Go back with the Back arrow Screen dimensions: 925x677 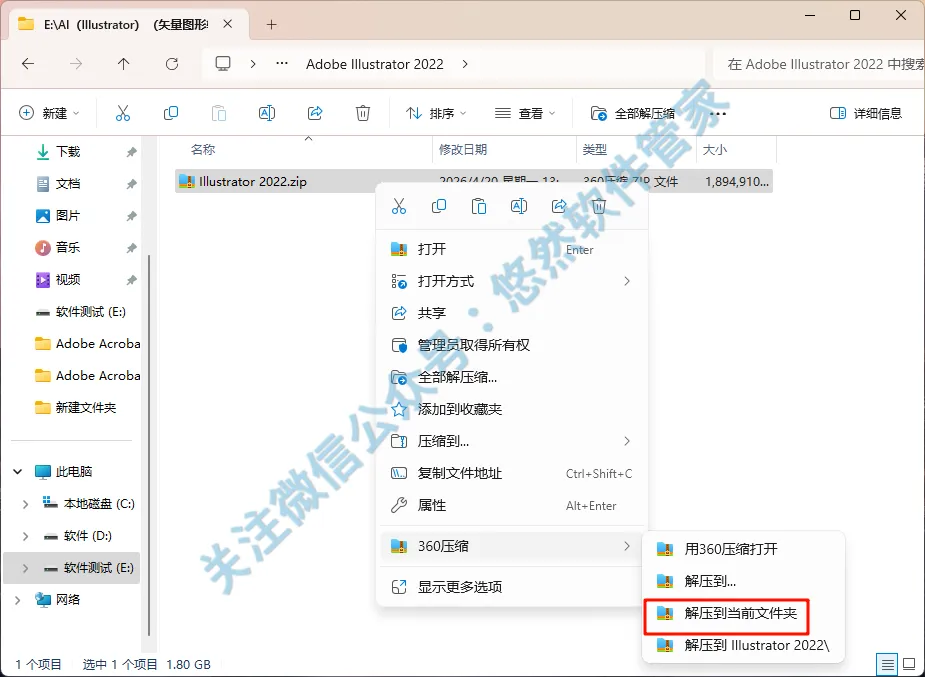tap(28, 64)
